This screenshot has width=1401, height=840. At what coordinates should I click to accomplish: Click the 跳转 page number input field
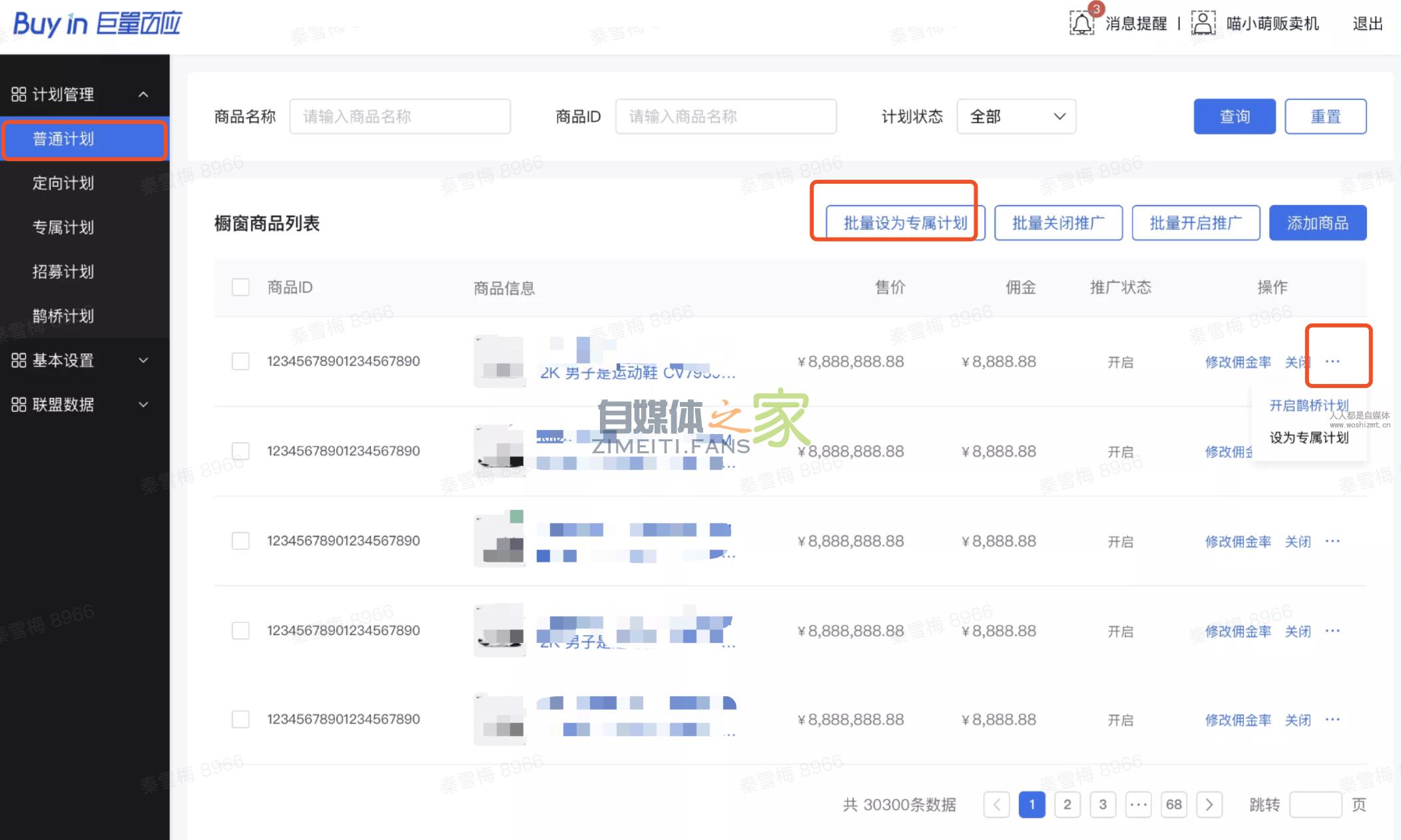(x=1315, y=804)
